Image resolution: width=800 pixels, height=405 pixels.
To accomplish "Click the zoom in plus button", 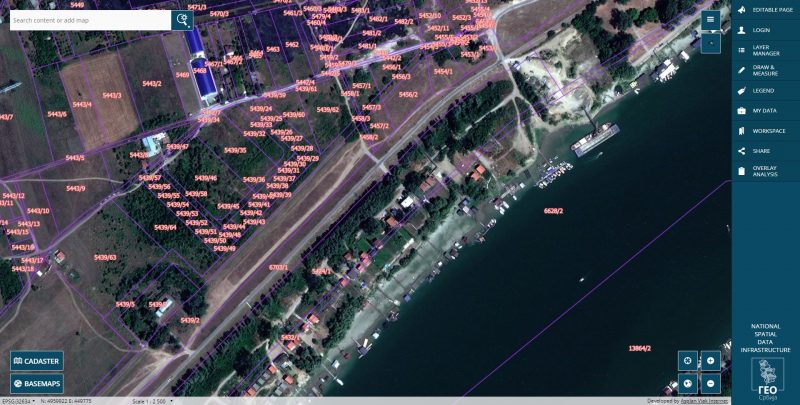I will tap(711, 361).
